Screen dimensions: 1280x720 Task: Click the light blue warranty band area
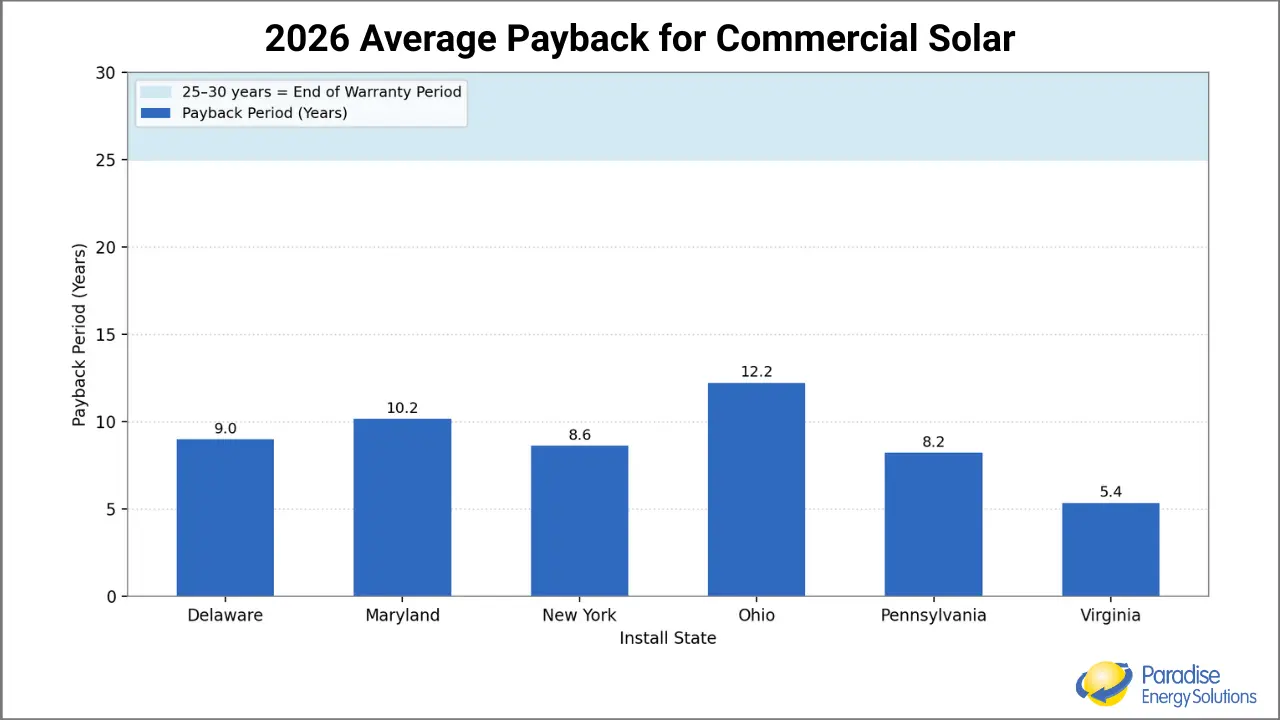click(800, 115)
